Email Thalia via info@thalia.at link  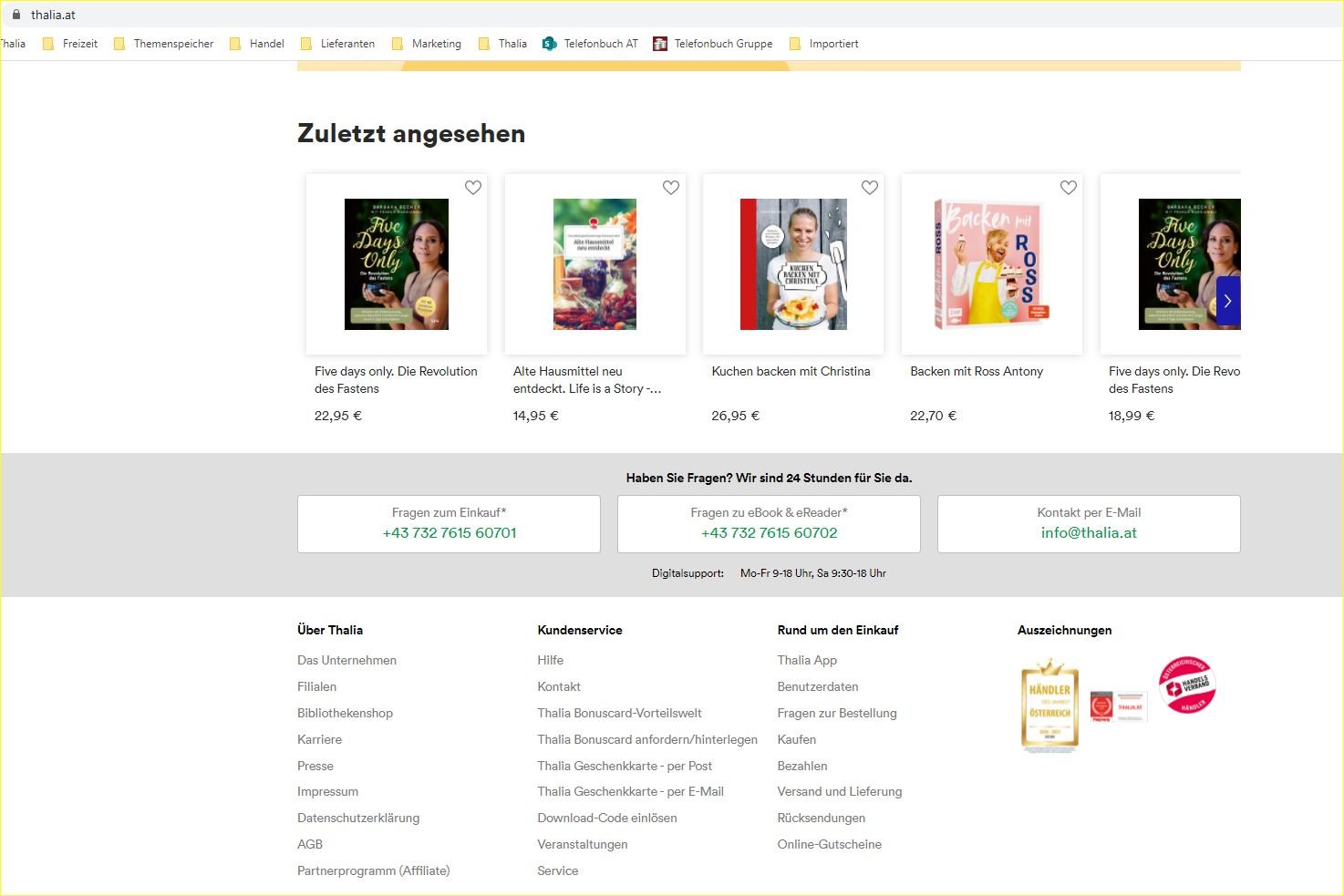point(1089,532)
